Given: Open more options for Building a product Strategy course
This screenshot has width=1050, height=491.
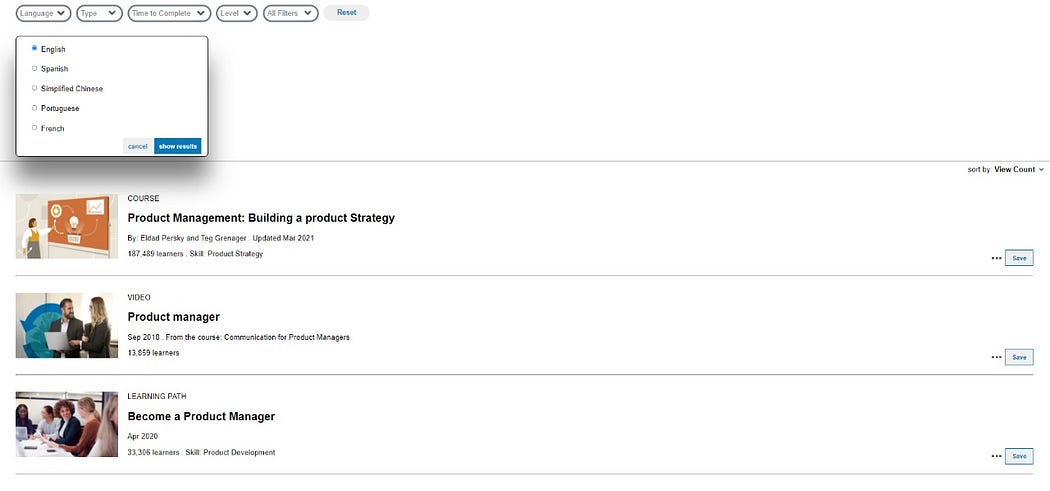Looking at the screenshot, I should click(x=996, y=258).
